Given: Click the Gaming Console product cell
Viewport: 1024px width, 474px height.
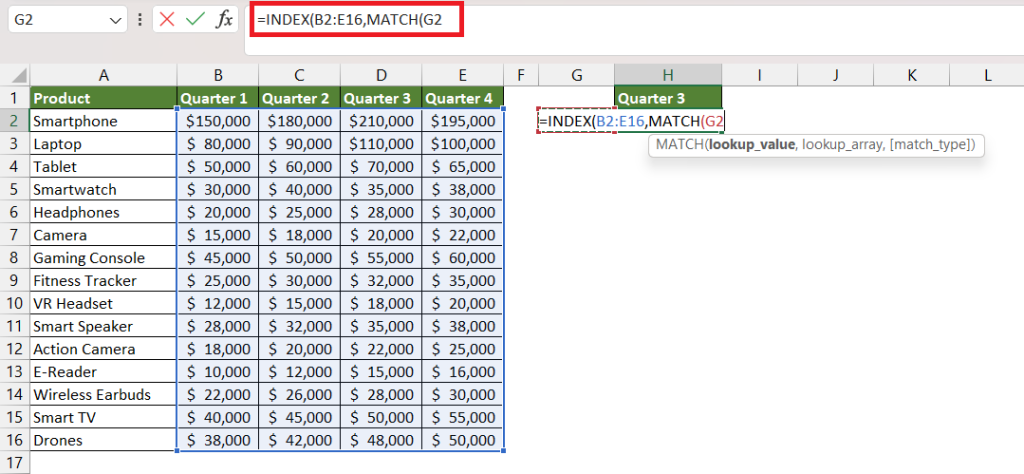Looking at the screenshot, I should [103, 257].
